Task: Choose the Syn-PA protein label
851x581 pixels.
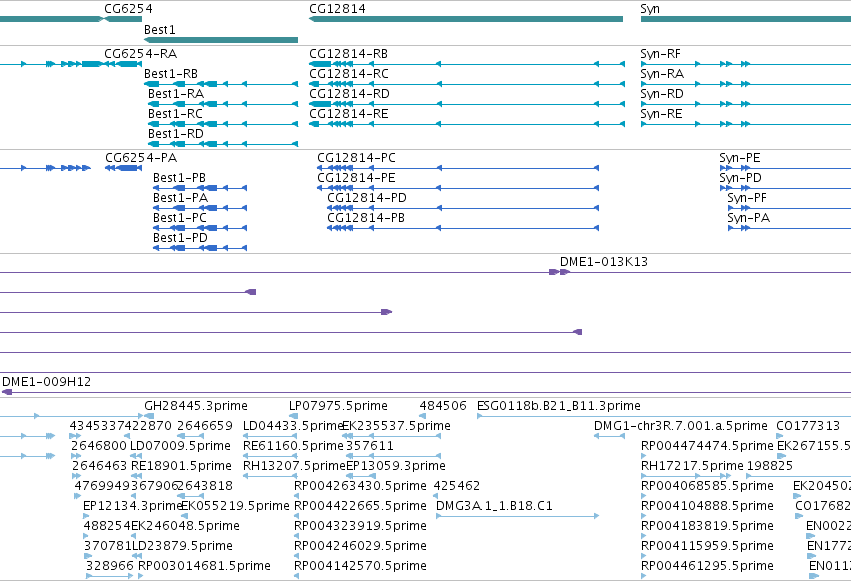Action: [x=748, y=218]
